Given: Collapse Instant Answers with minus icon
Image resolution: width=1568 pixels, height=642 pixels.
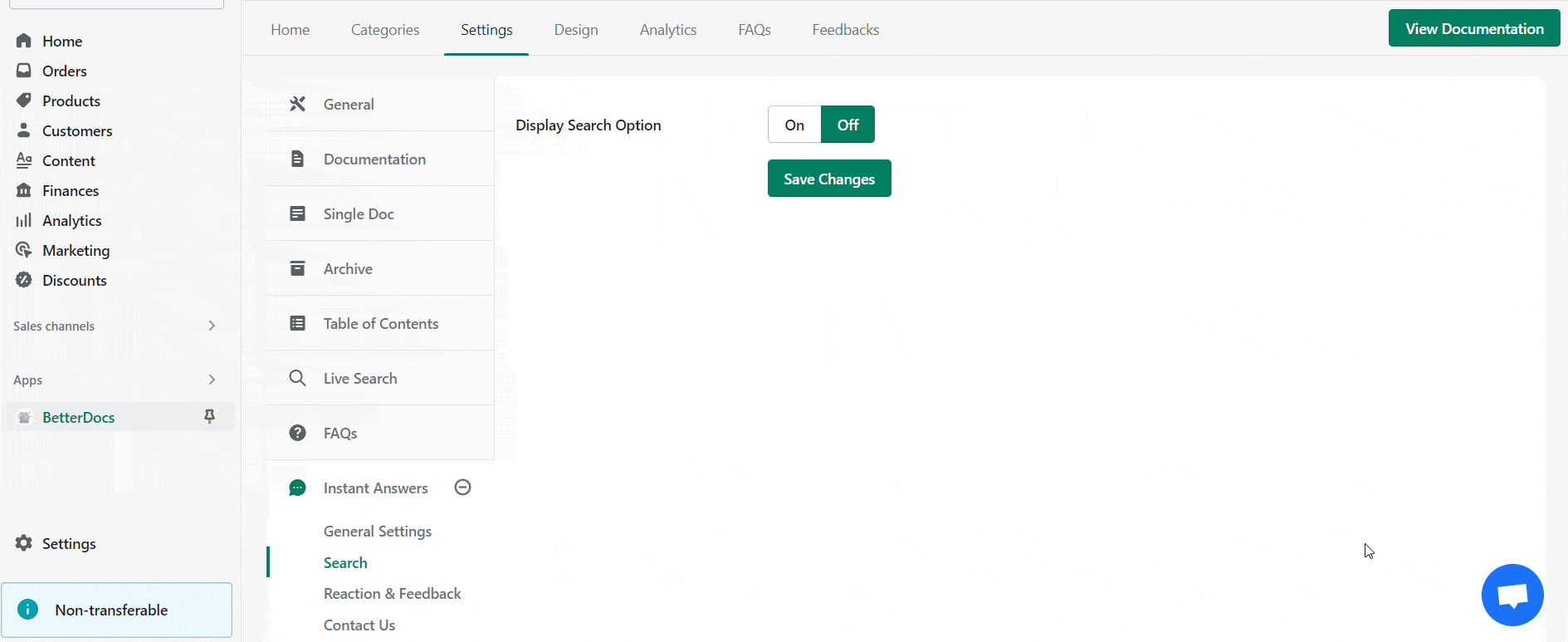Looking at the screenshot, I should point(463,488).
